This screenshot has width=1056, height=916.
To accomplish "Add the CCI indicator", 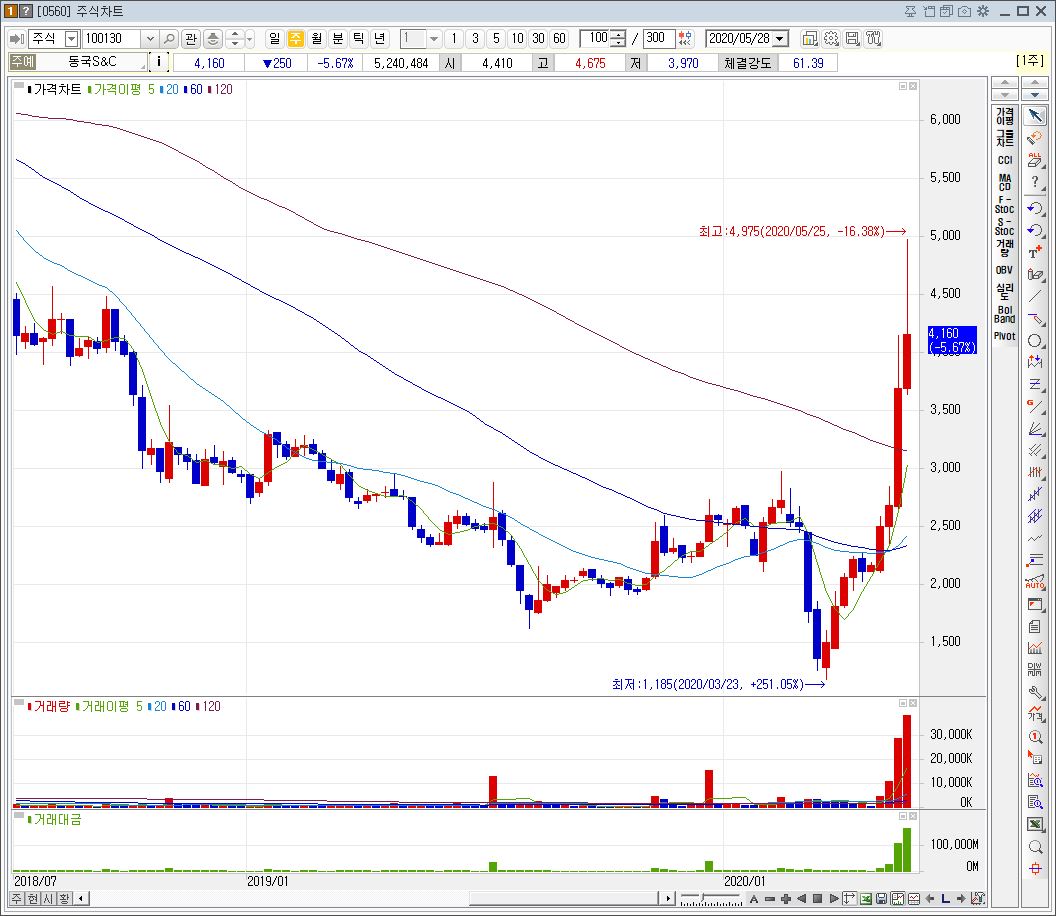I will pos(1004,160).
